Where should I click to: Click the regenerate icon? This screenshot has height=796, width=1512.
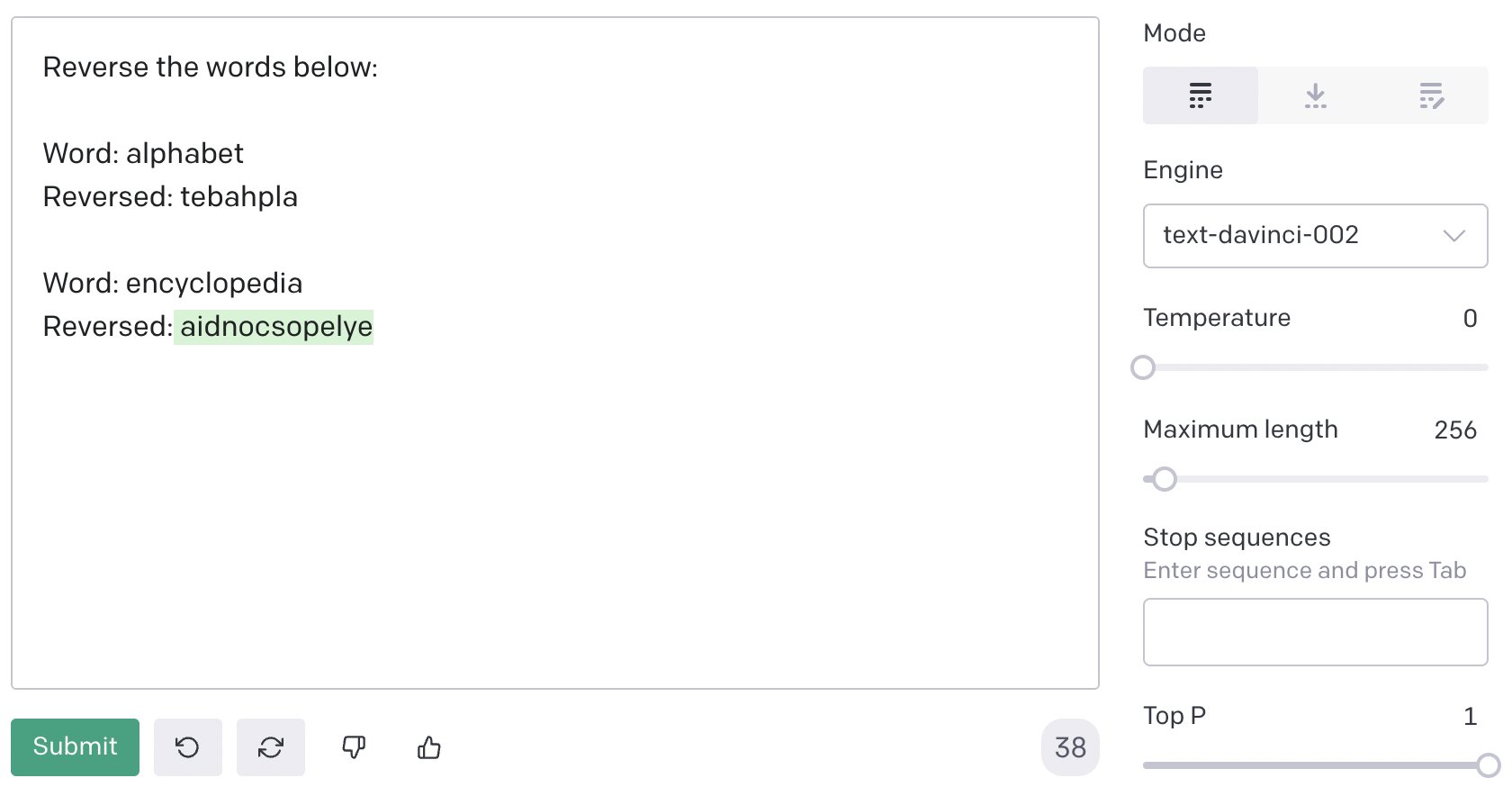pos(271,747)
